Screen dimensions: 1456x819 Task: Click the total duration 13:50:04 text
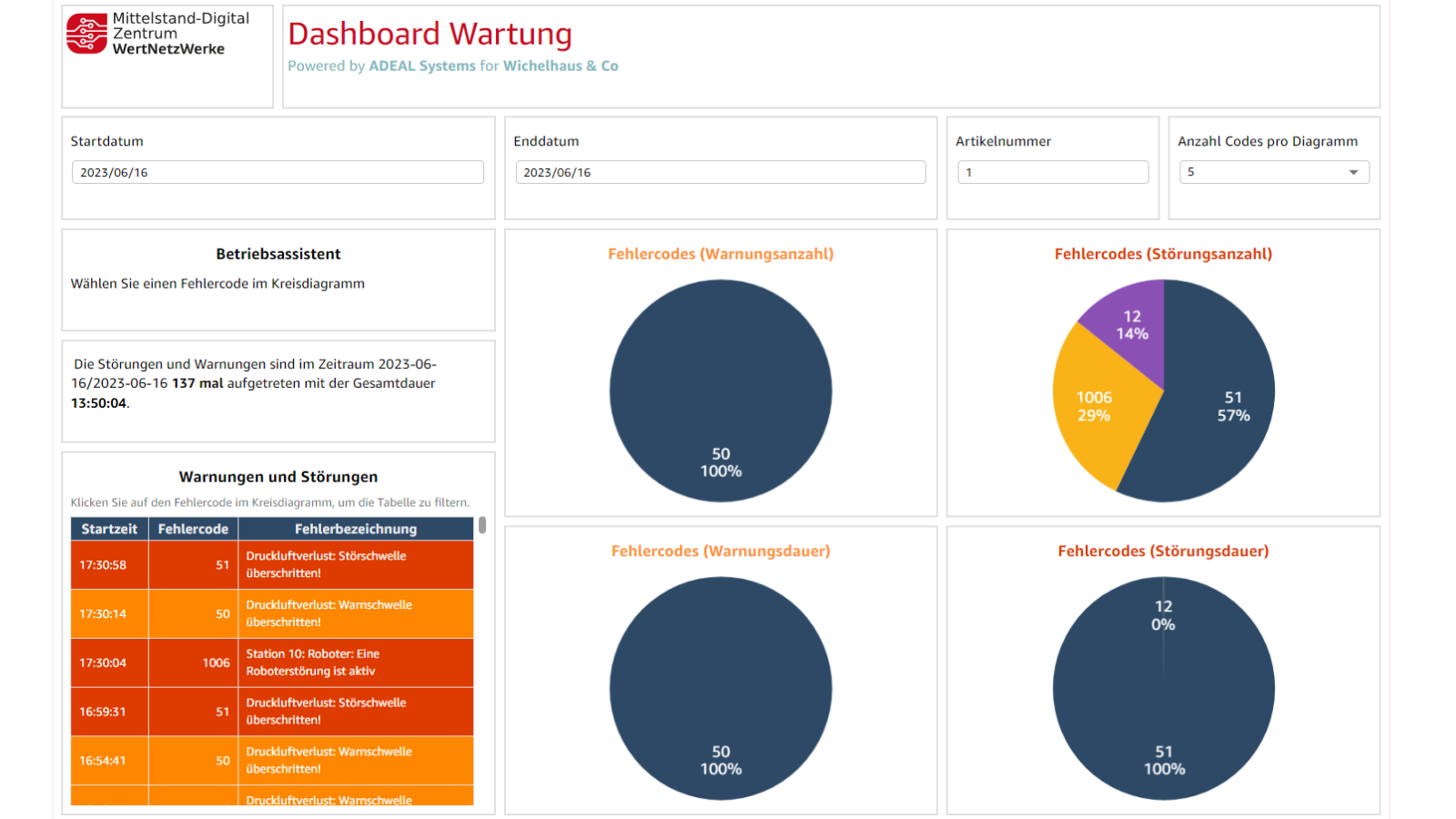click(99, 403)
